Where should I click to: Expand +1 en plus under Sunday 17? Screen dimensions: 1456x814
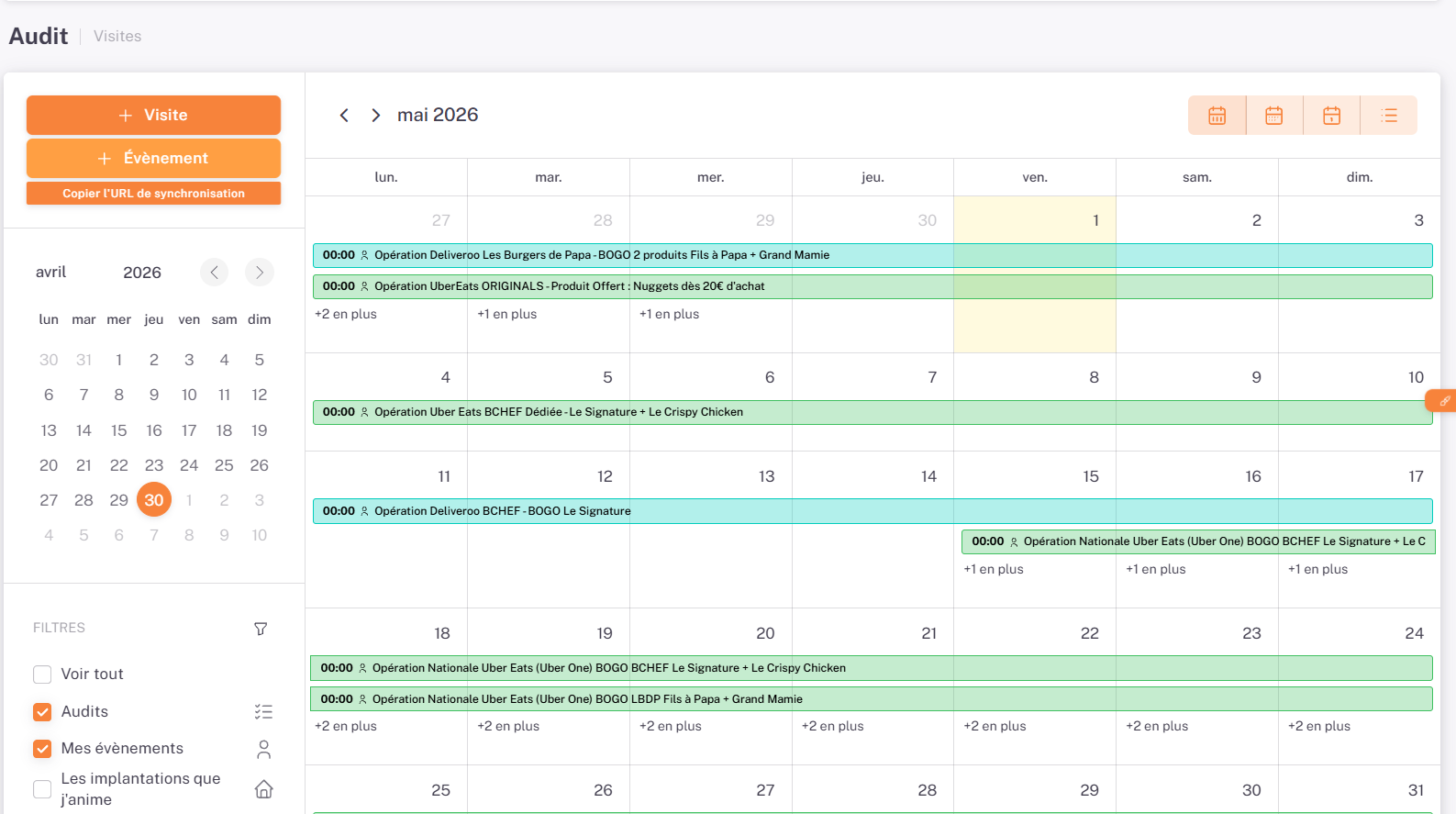(1318, 569)
